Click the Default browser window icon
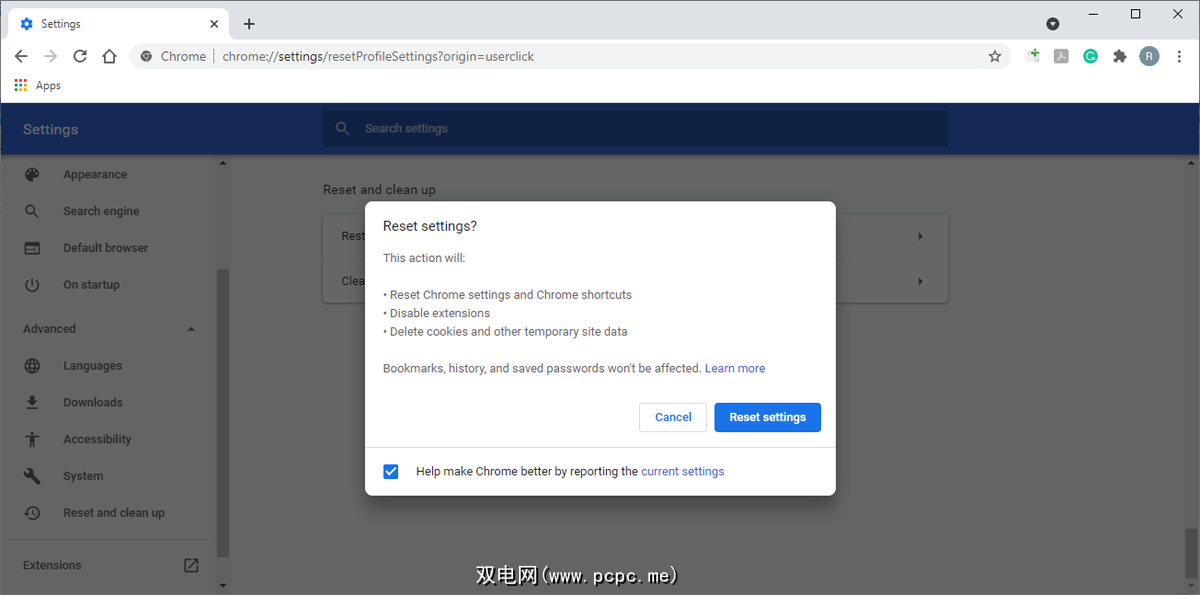1200x600 pixels. point(32,248)
